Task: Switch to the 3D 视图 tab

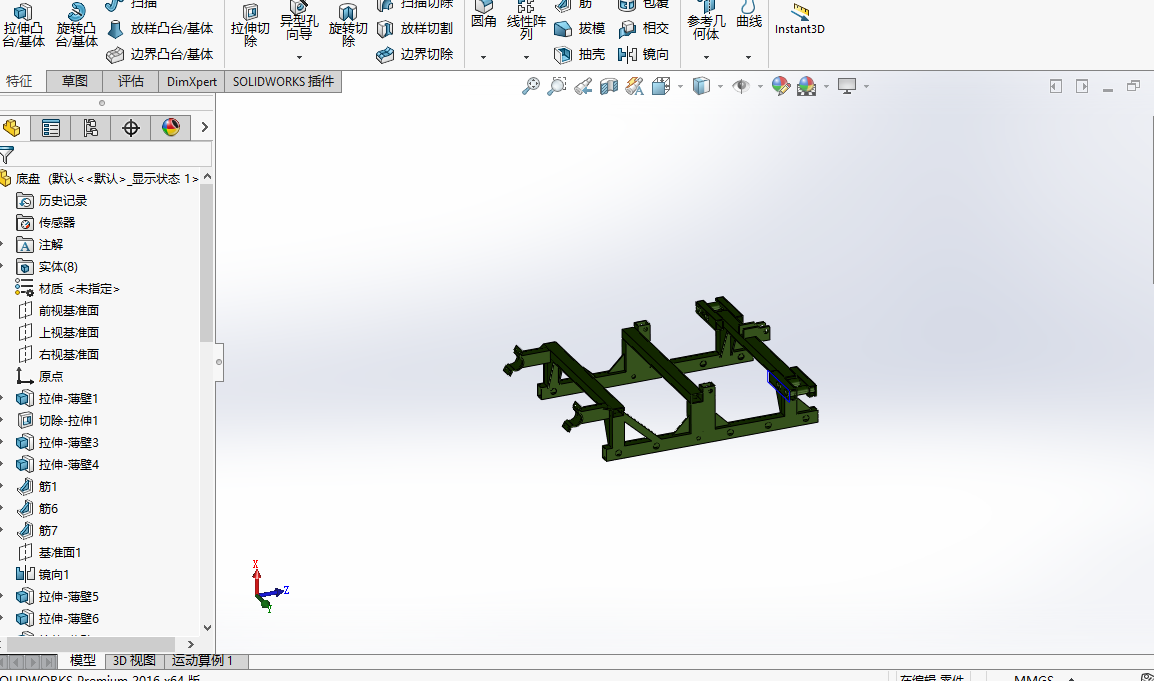Action: 135,660
